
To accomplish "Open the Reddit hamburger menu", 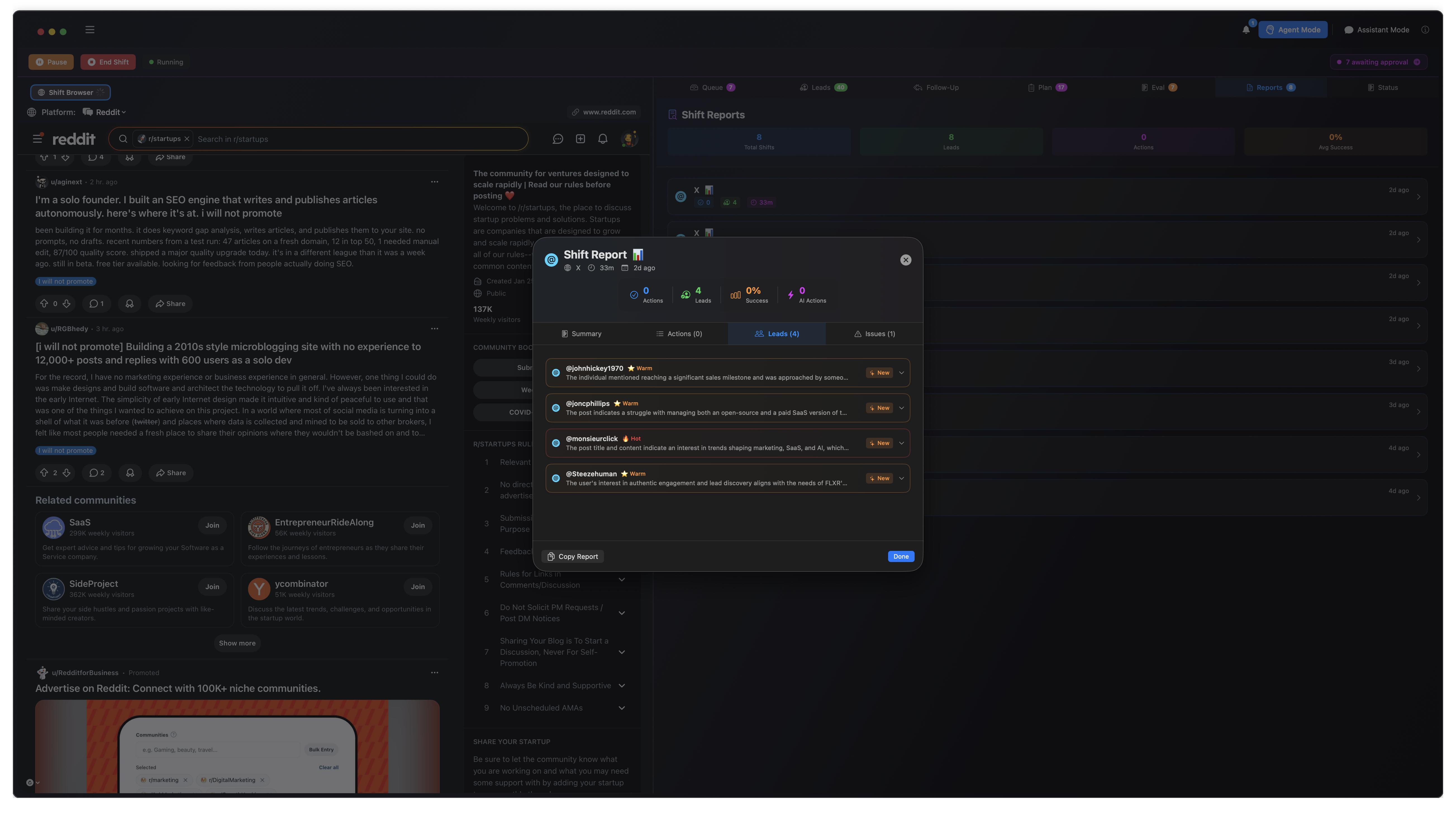I will click(37, 139).
